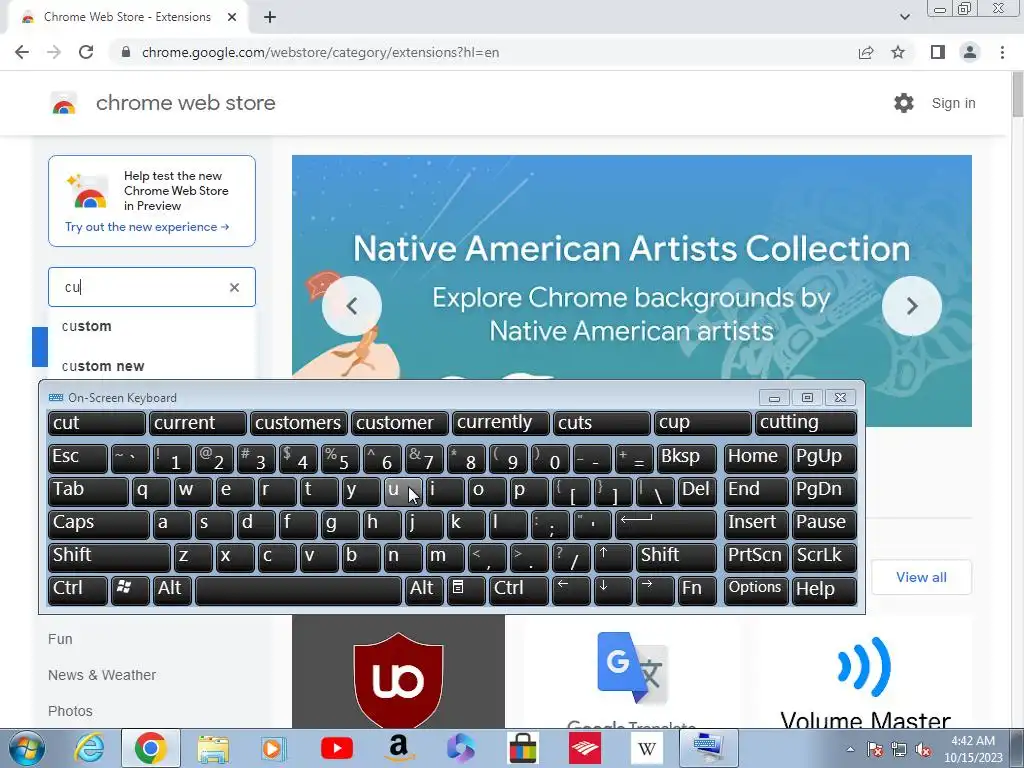Click View all button
This screenshot has width=1024, height=768.
(921, 577)
